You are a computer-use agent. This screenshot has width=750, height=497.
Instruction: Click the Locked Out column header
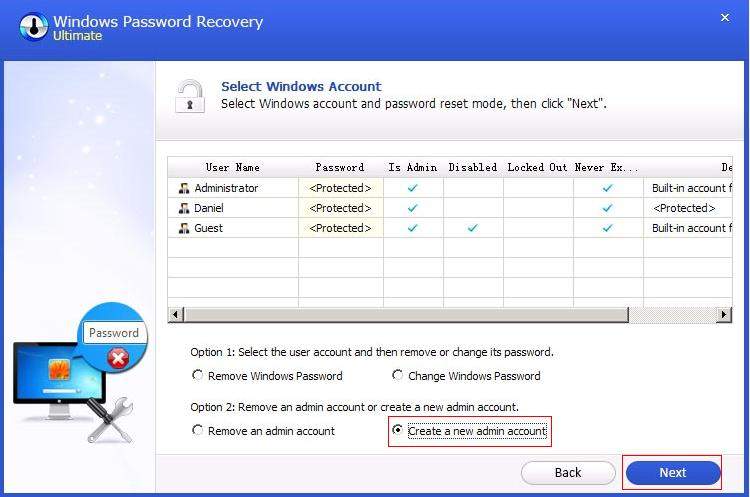click(x=538, y=167)
